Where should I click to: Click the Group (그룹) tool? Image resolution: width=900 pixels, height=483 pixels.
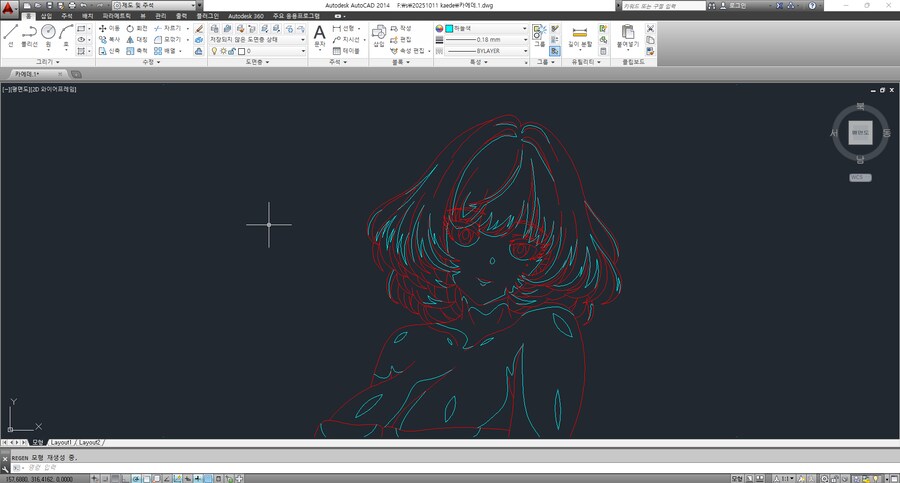[x=540, y=36]
